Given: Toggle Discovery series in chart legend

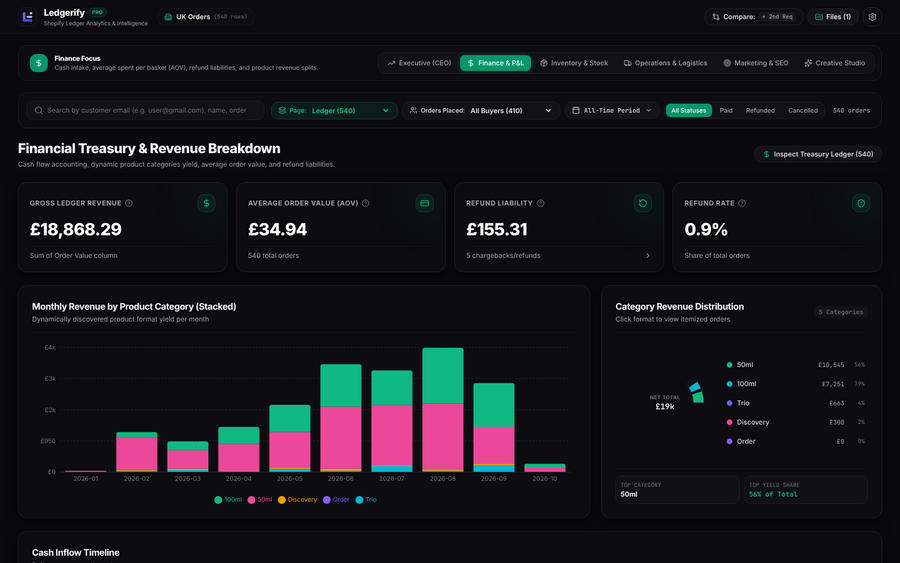Looking at the screenshot, I should coord(297,500).
